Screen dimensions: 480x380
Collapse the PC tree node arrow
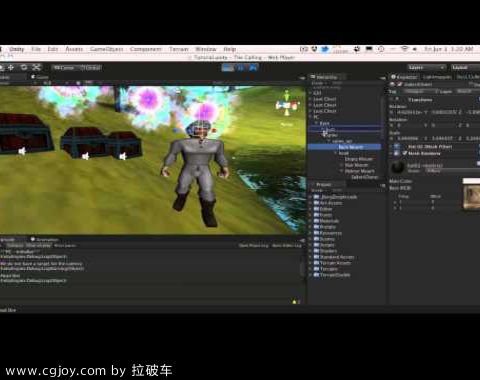(310, 117)
